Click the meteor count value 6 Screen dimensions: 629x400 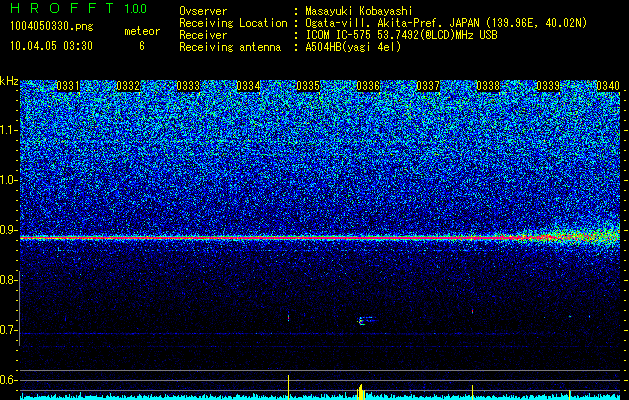click(x=142, y=46)
